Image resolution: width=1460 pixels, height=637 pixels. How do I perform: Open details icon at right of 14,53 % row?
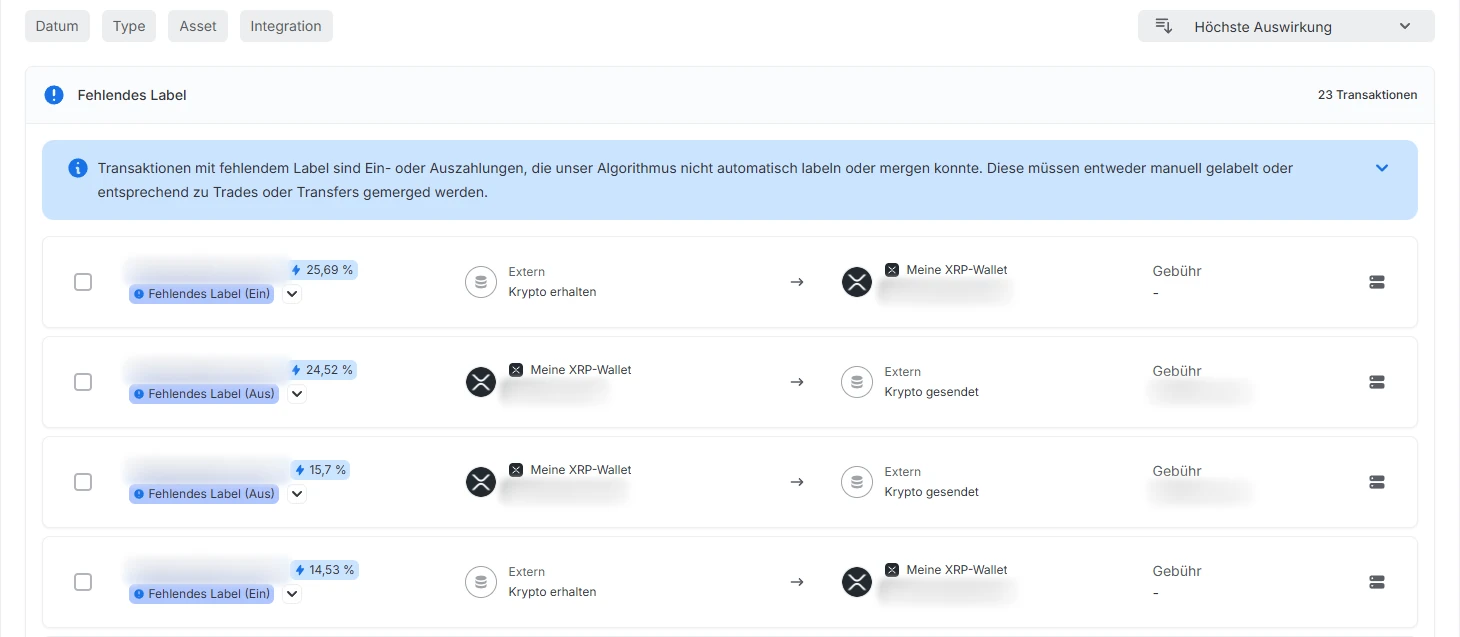point(1377,582)
